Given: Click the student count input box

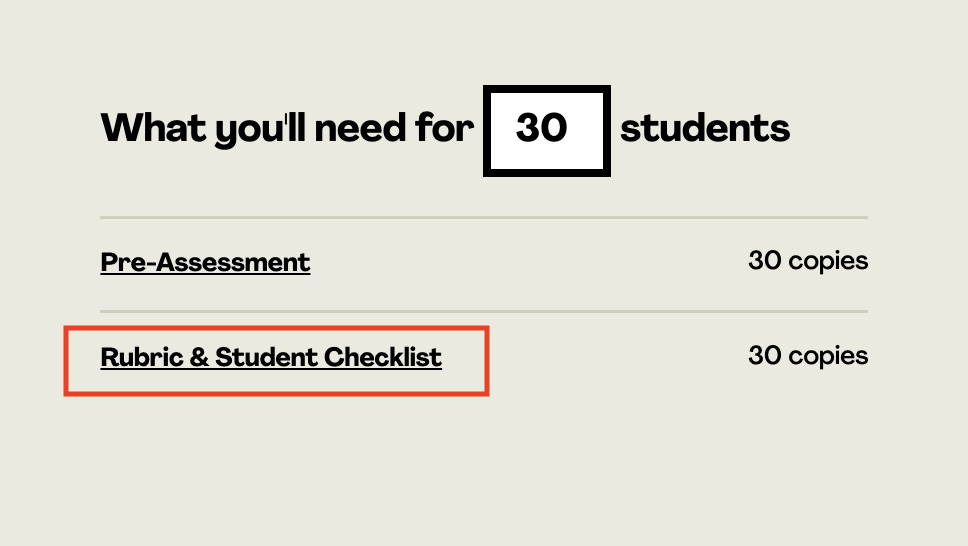Looking at the screenshot, I should coord(547,131).
